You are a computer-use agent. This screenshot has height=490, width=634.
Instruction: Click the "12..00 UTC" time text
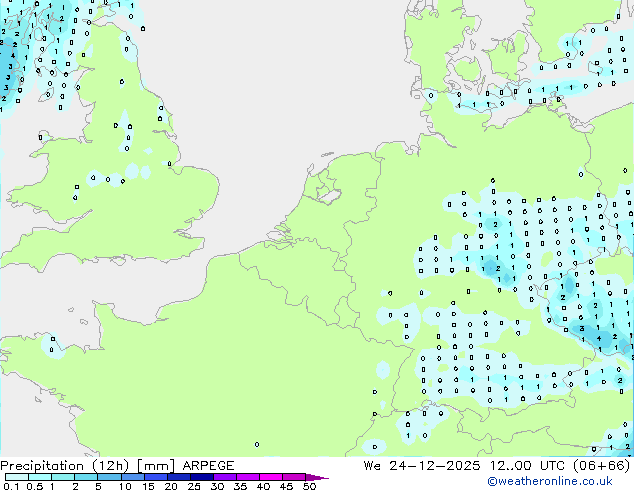tap(527, 466)
